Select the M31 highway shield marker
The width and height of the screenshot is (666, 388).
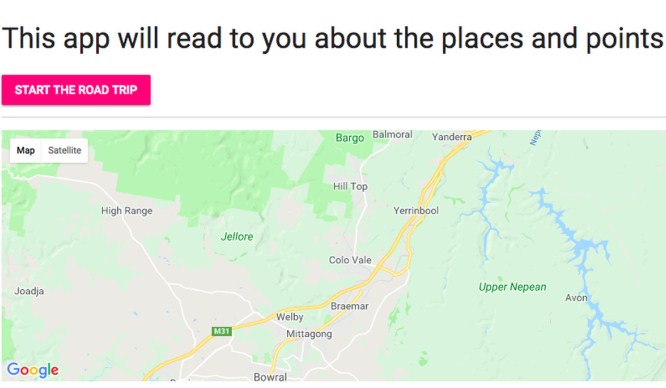pos(222,331)
